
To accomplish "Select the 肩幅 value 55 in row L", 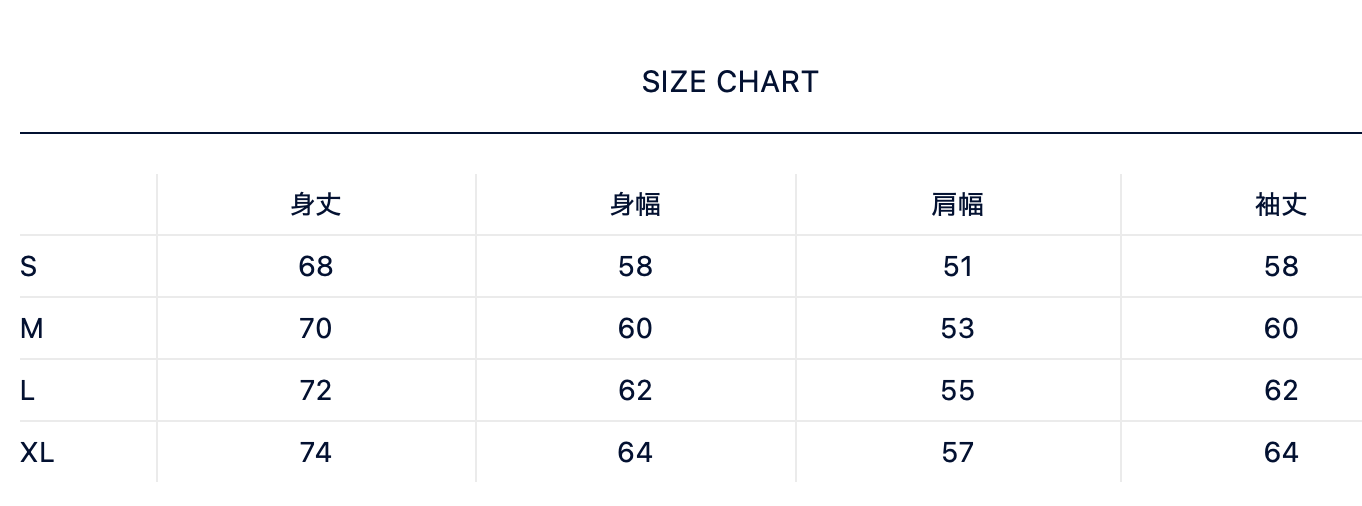I will pyautogui.click(x=957, y=391).
